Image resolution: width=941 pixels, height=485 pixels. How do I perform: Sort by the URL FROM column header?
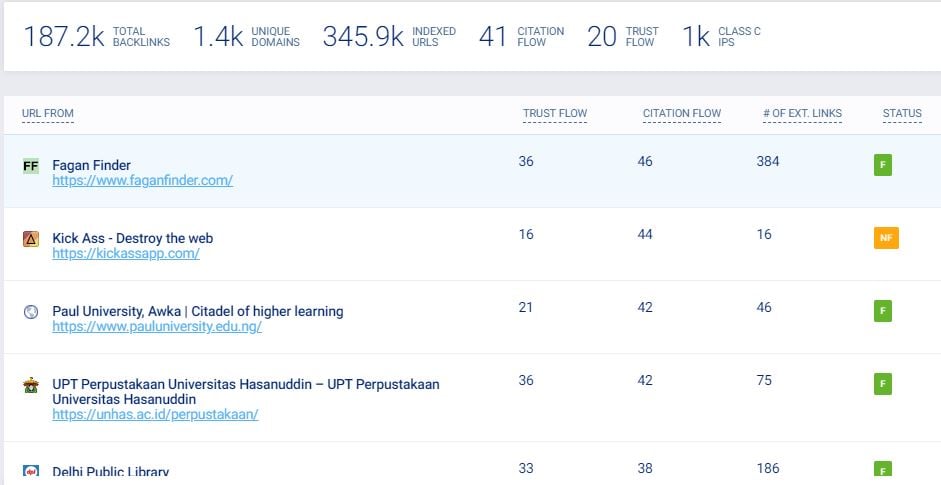pos(48,114)
